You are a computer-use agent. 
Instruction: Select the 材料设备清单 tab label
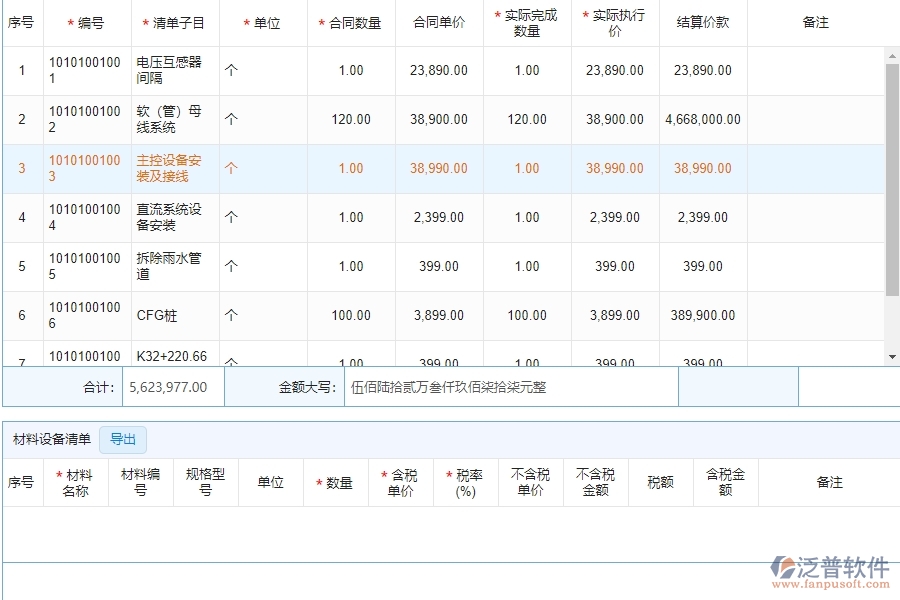tap(51, 439)
